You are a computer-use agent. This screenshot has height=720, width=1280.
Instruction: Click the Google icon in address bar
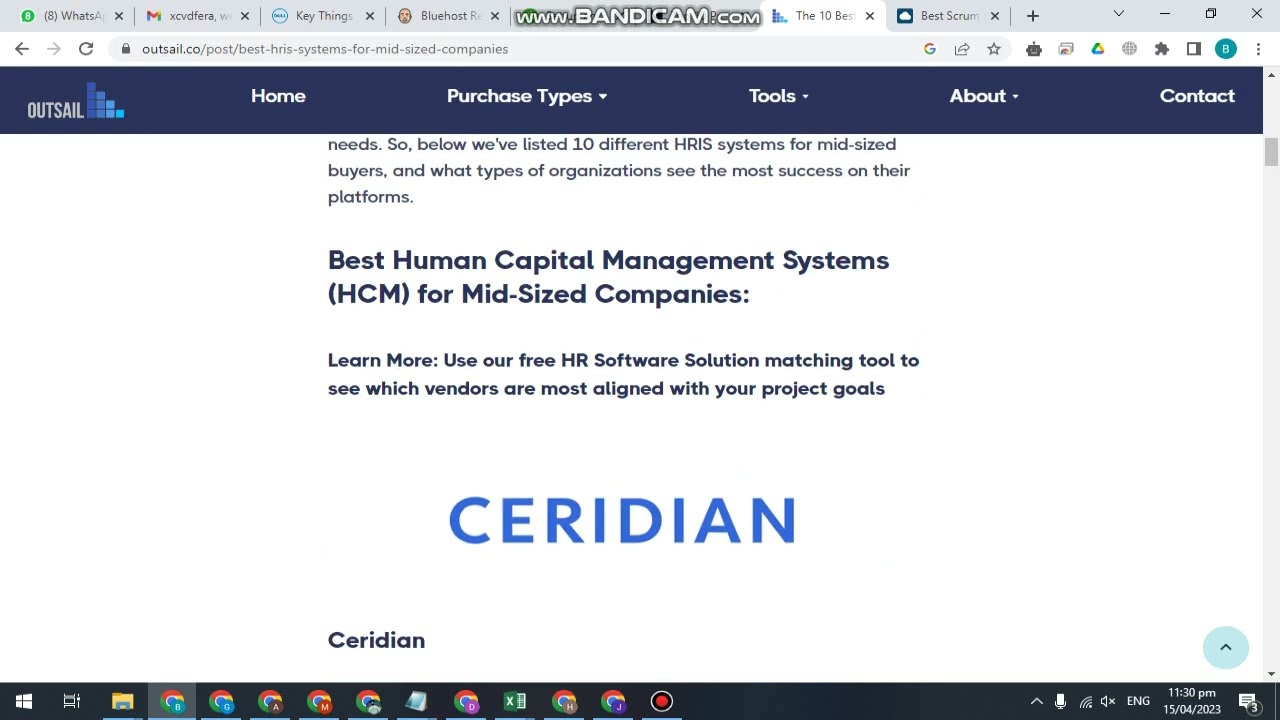pyautogui.click(x=930, y=49)
